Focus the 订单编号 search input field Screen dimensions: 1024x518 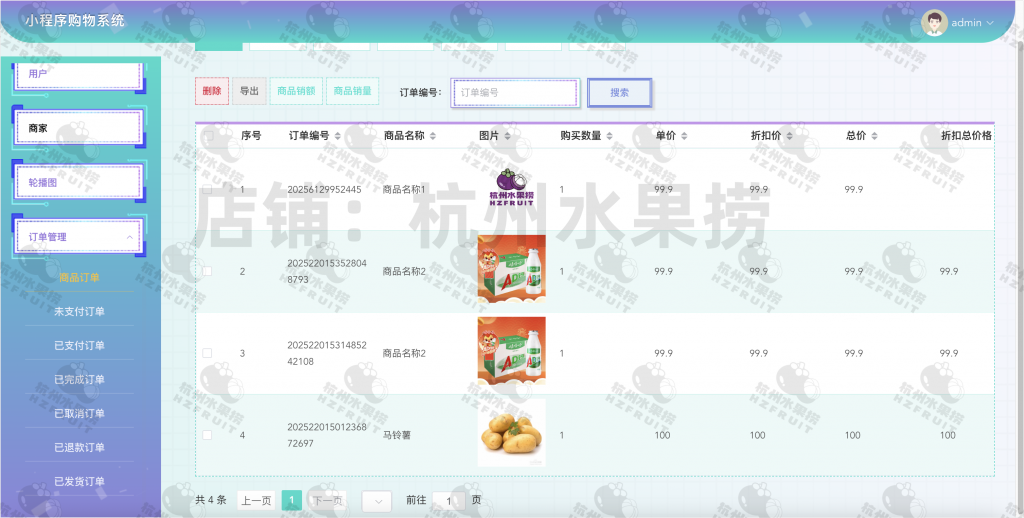click(515, 92)
